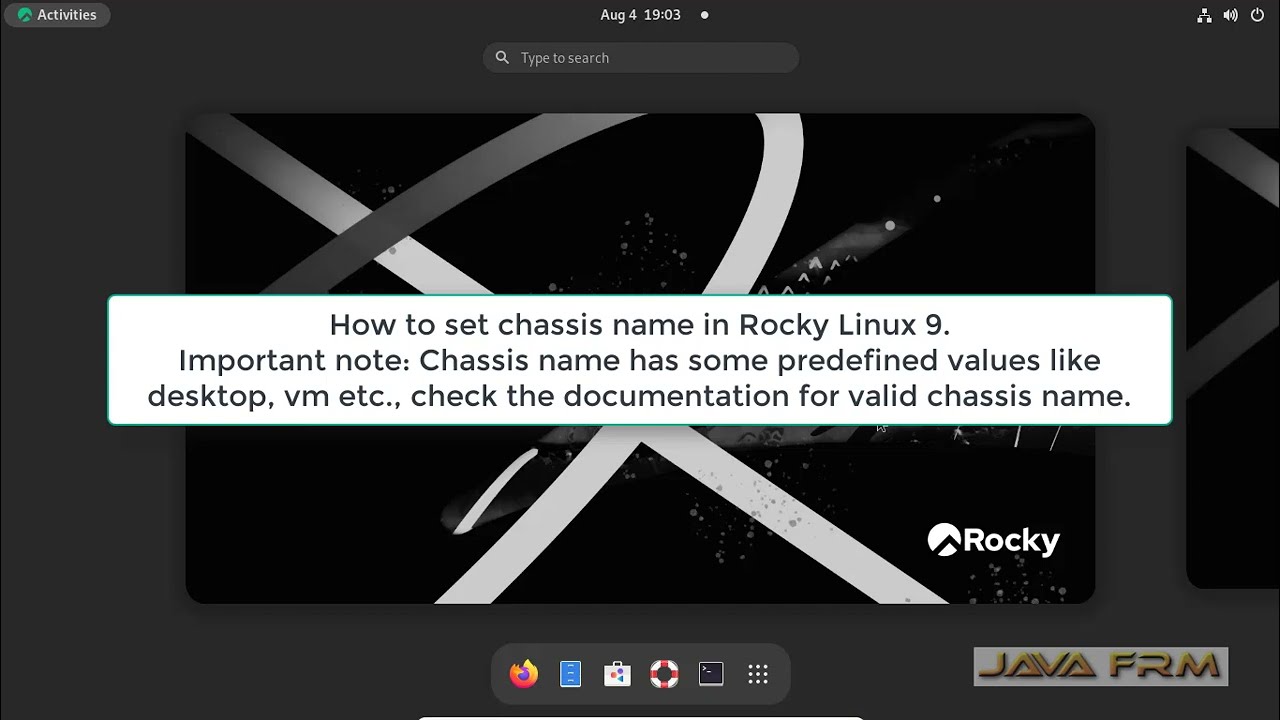
Task: Click the network status icon
Action: 1204,15
